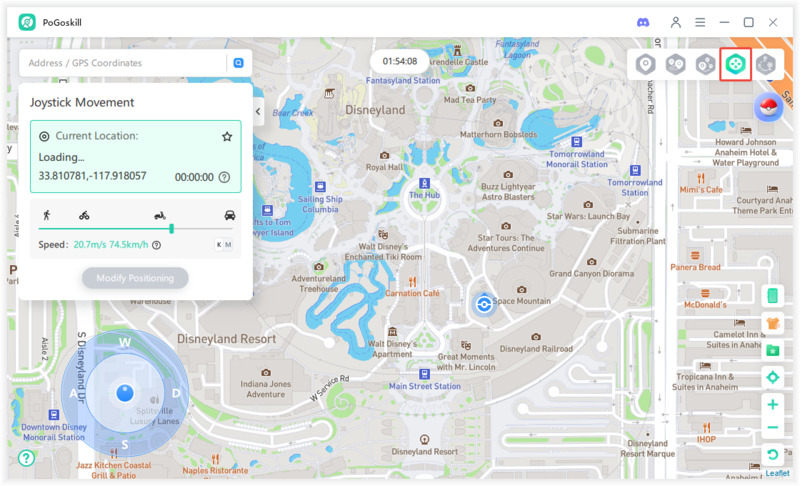Image resolution: width=800 pixels, height=486 pixels.
Task: Toggle speed unit to M
Action: [228, 245]
